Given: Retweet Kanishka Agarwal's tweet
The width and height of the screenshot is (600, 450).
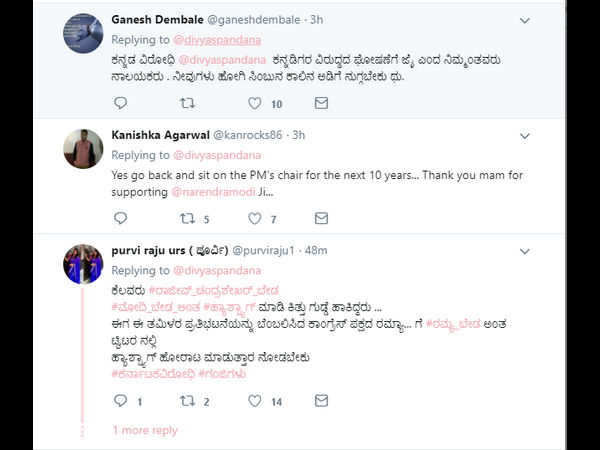Looking at the screenshot, I should pyautogui.click(x=187, y=219).
